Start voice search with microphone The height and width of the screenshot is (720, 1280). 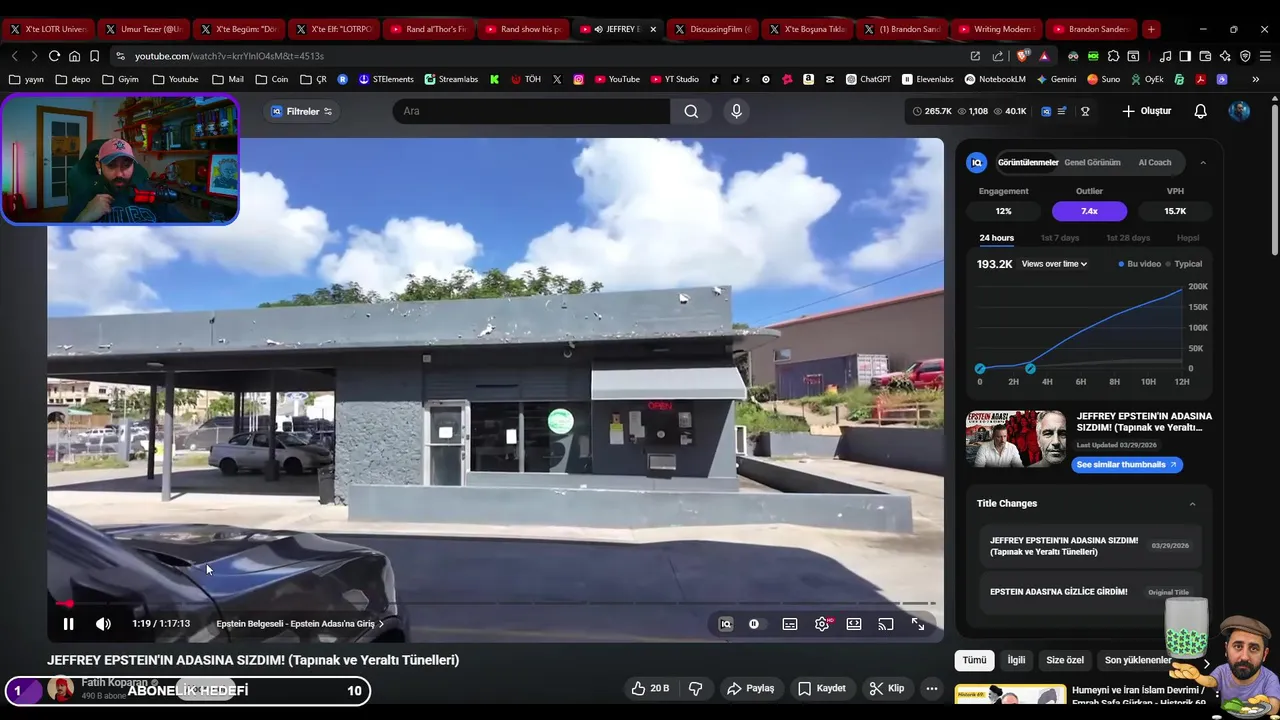click(x=736, y=111)
